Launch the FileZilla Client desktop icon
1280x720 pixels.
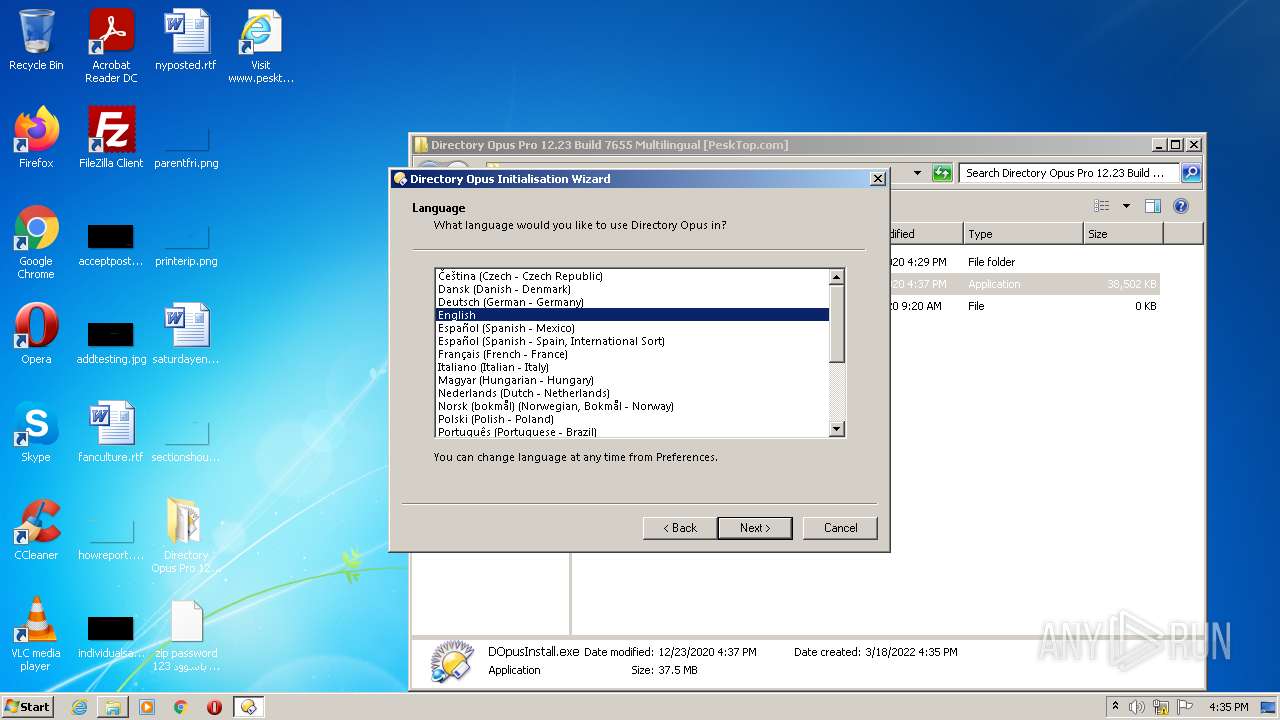[x=111, y=138]
